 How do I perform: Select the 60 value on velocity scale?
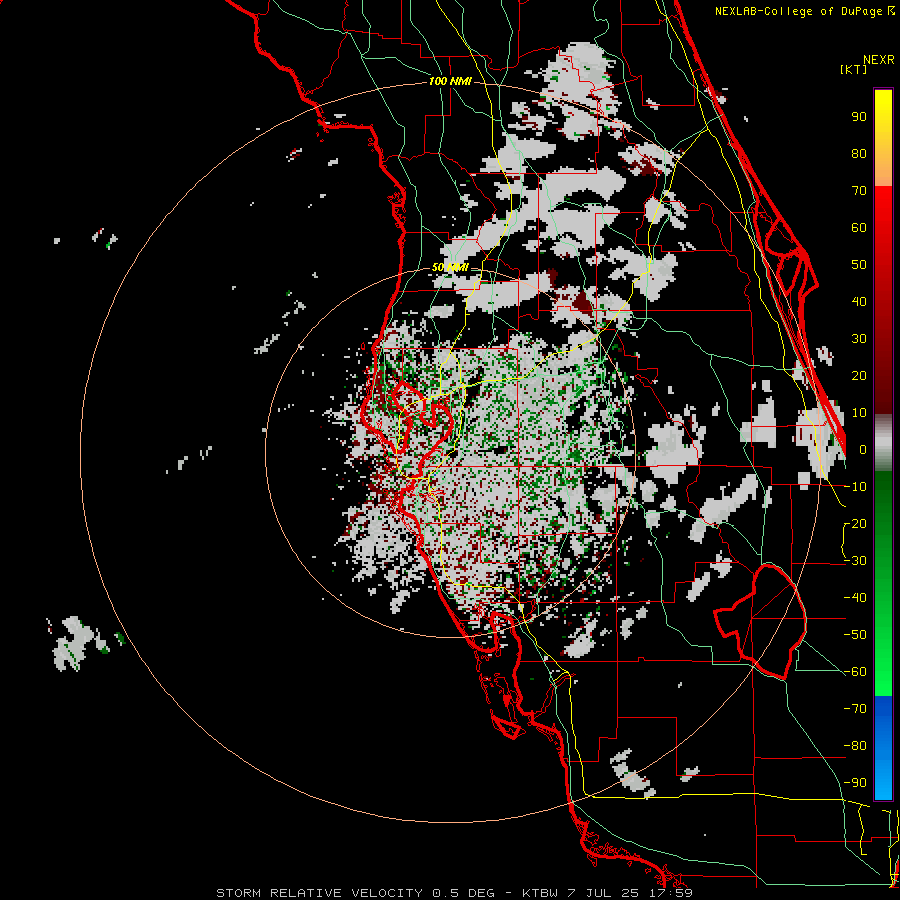pyautogui.click(x=859, y=227)
